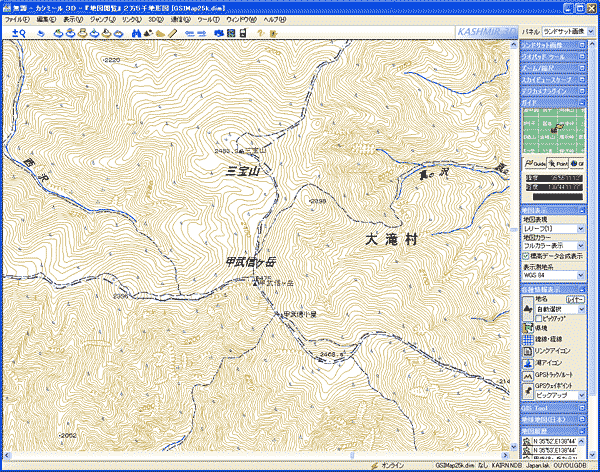Click the yellow question mark help icon
The width and height of the screenshot is (600, 472).
tap(261, 34)
